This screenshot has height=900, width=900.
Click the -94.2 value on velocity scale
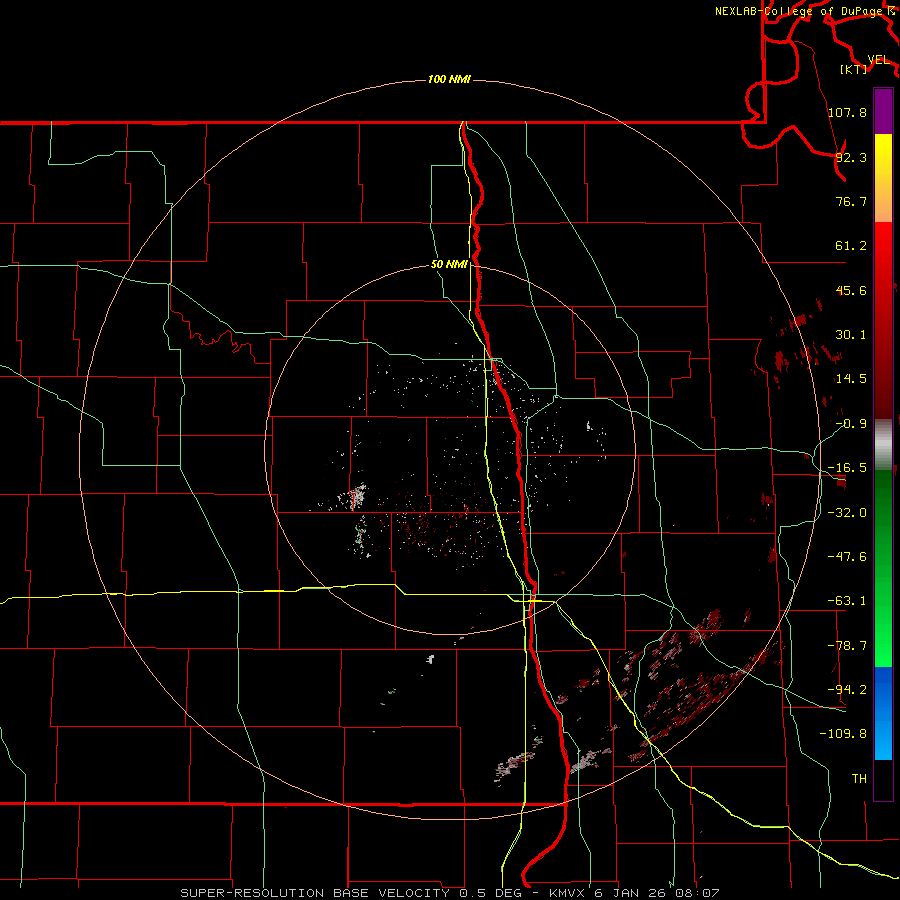847,689
